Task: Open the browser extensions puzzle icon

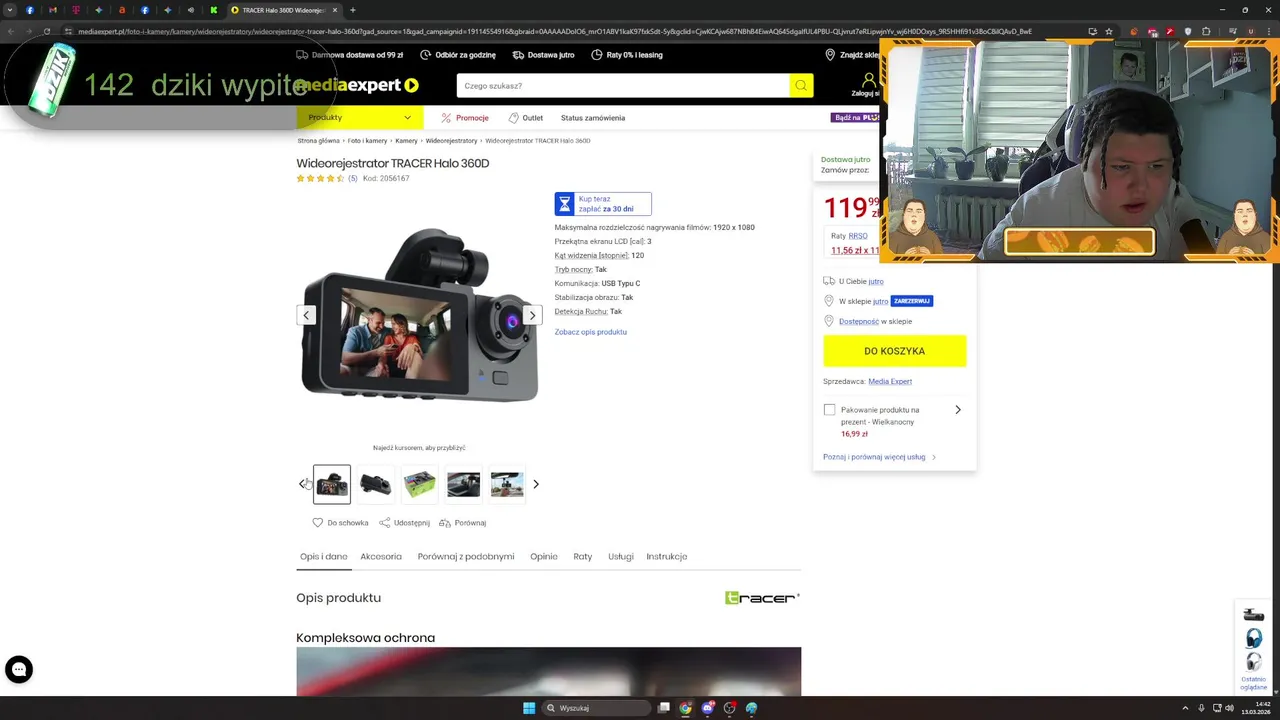Action: [x=1208, y=31]
